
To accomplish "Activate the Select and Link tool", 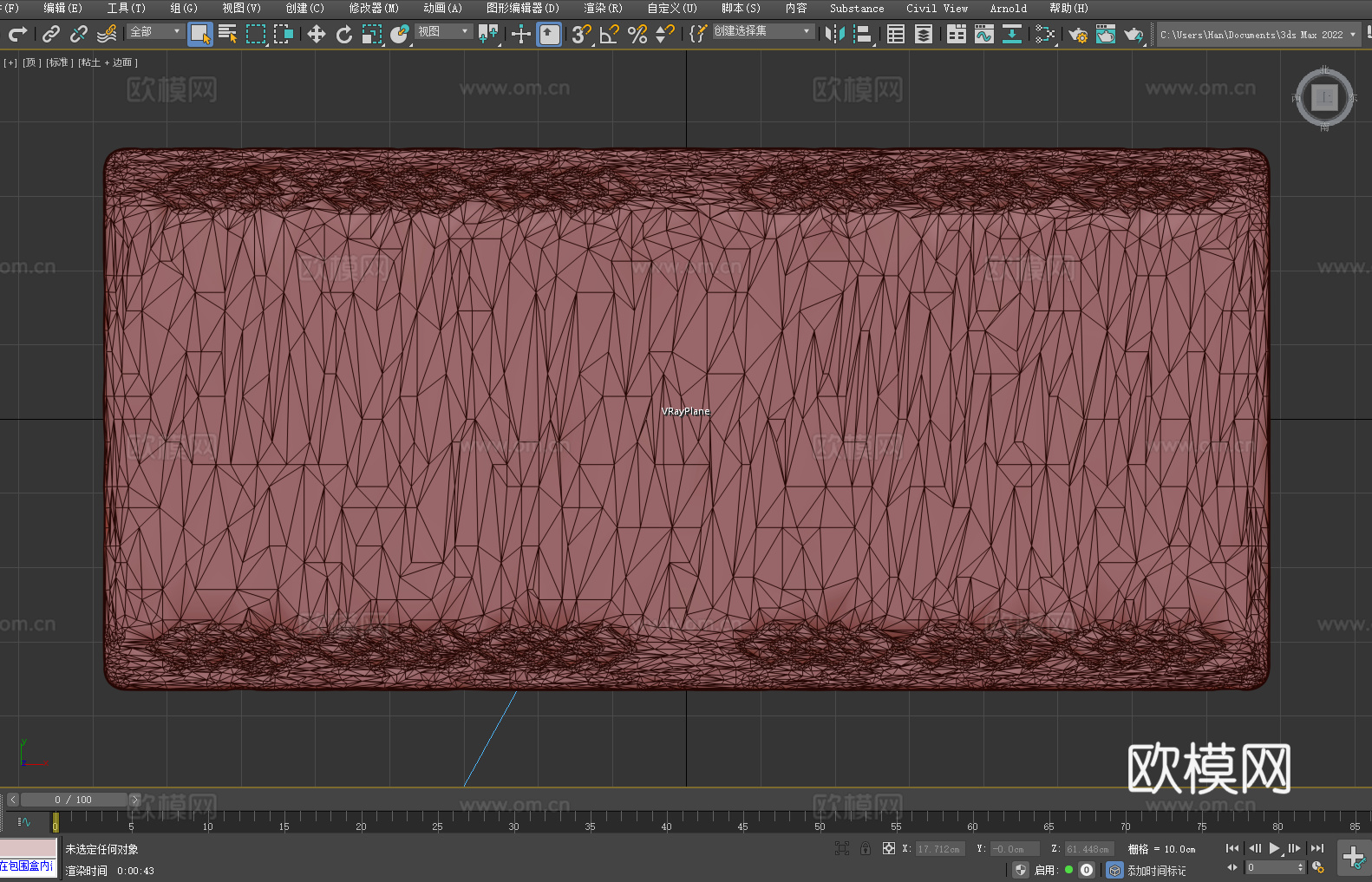I will pyautogui.click(x=51, y=34).
